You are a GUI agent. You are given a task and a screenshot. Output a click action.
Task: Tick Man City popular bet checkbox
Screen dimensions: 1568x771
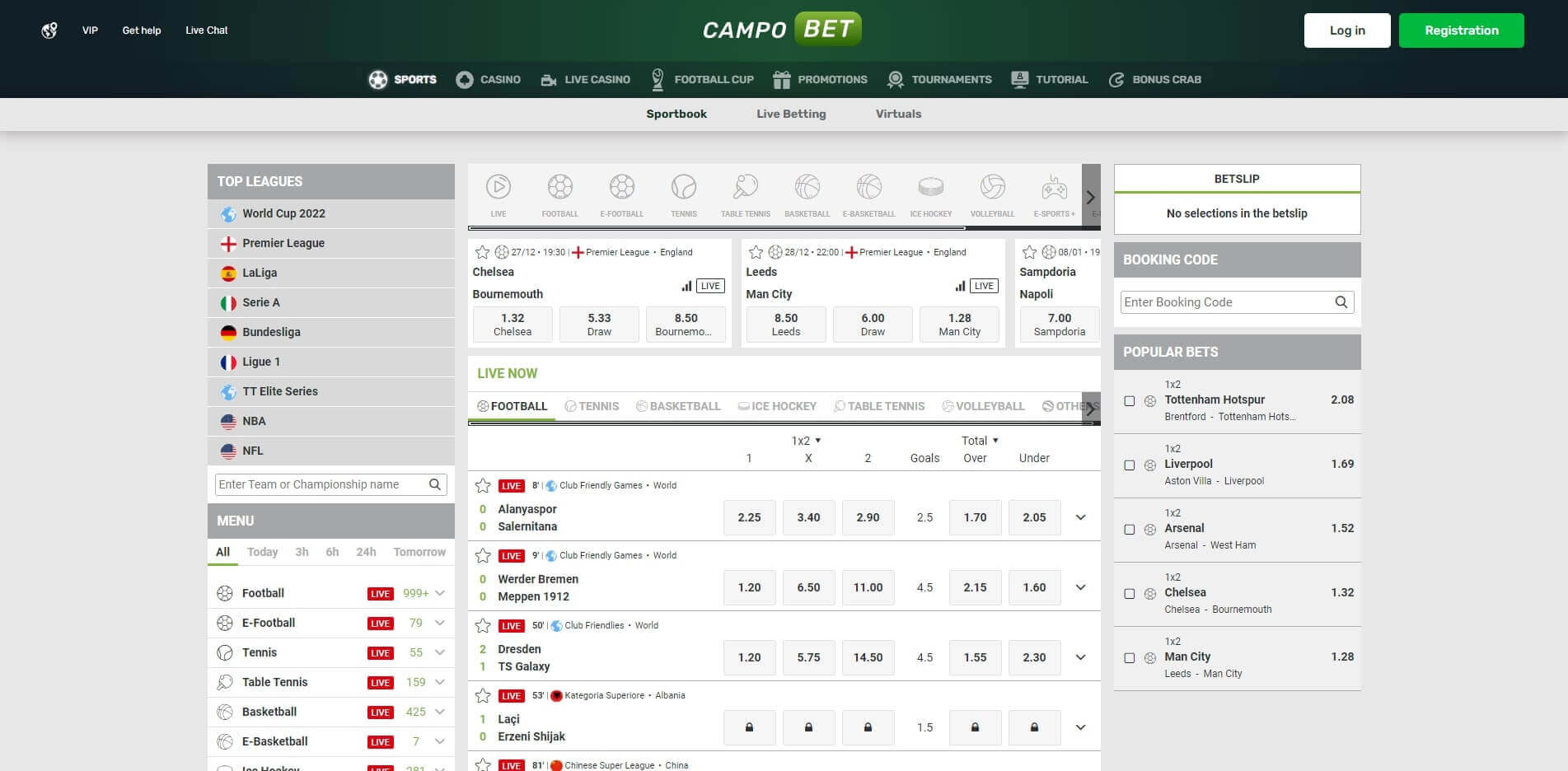coord(1130,658)
